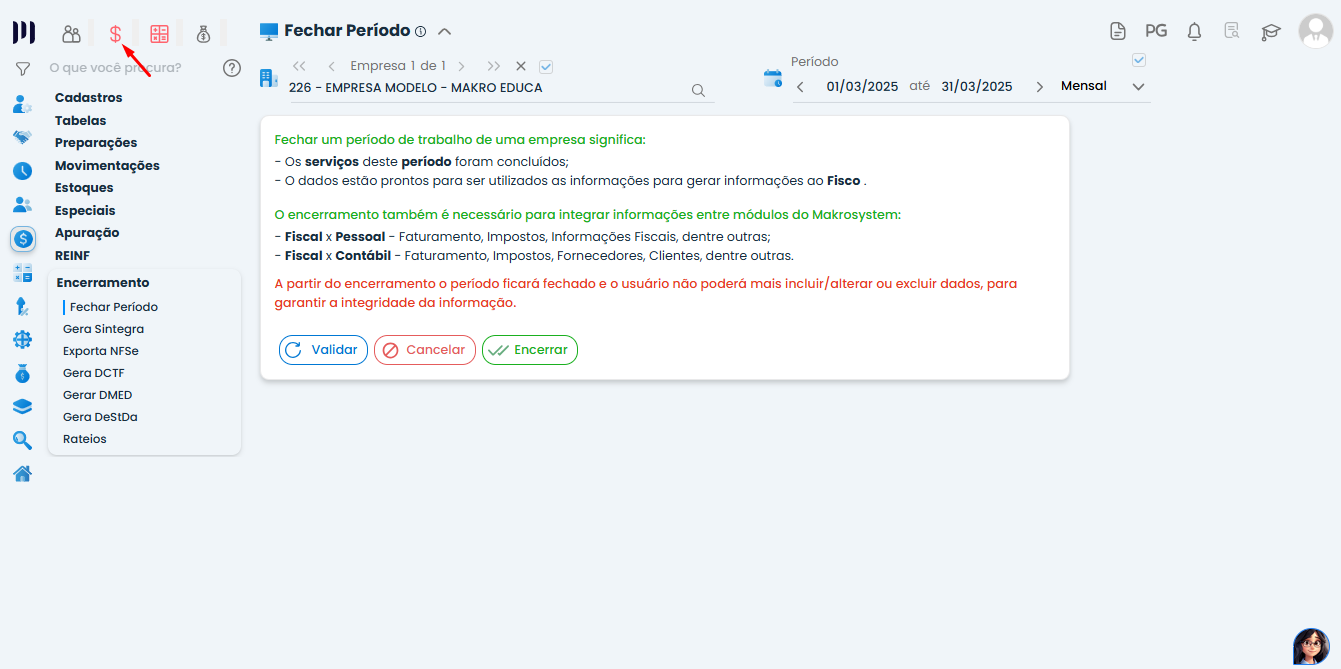Viewport: 1341px width, 669px height.
Task: Click the PG icon in header
Action: (x=1156, y=31)
